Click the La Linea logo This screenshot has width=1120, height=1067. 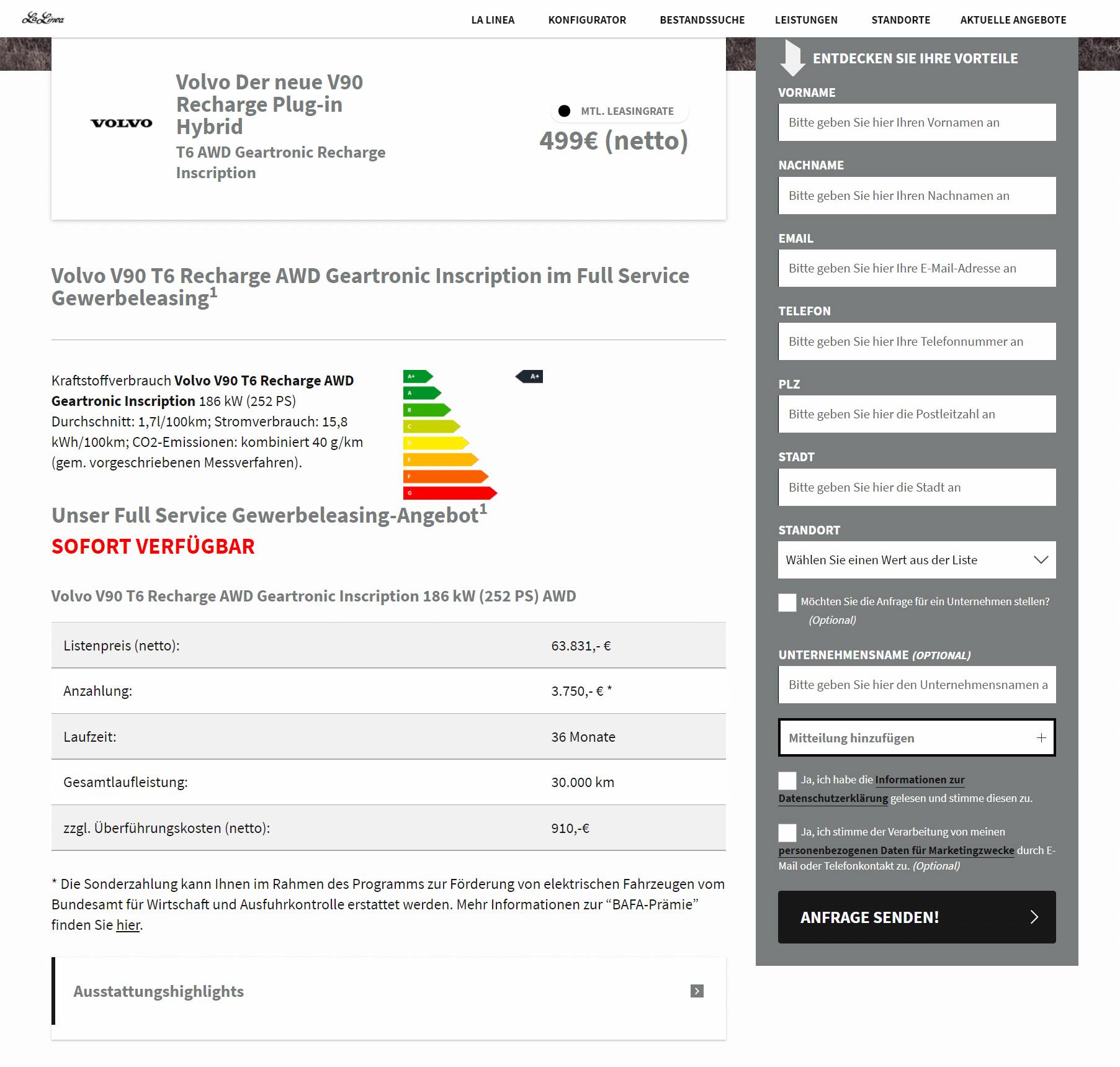pyautogui.click(x=43, y=19)
